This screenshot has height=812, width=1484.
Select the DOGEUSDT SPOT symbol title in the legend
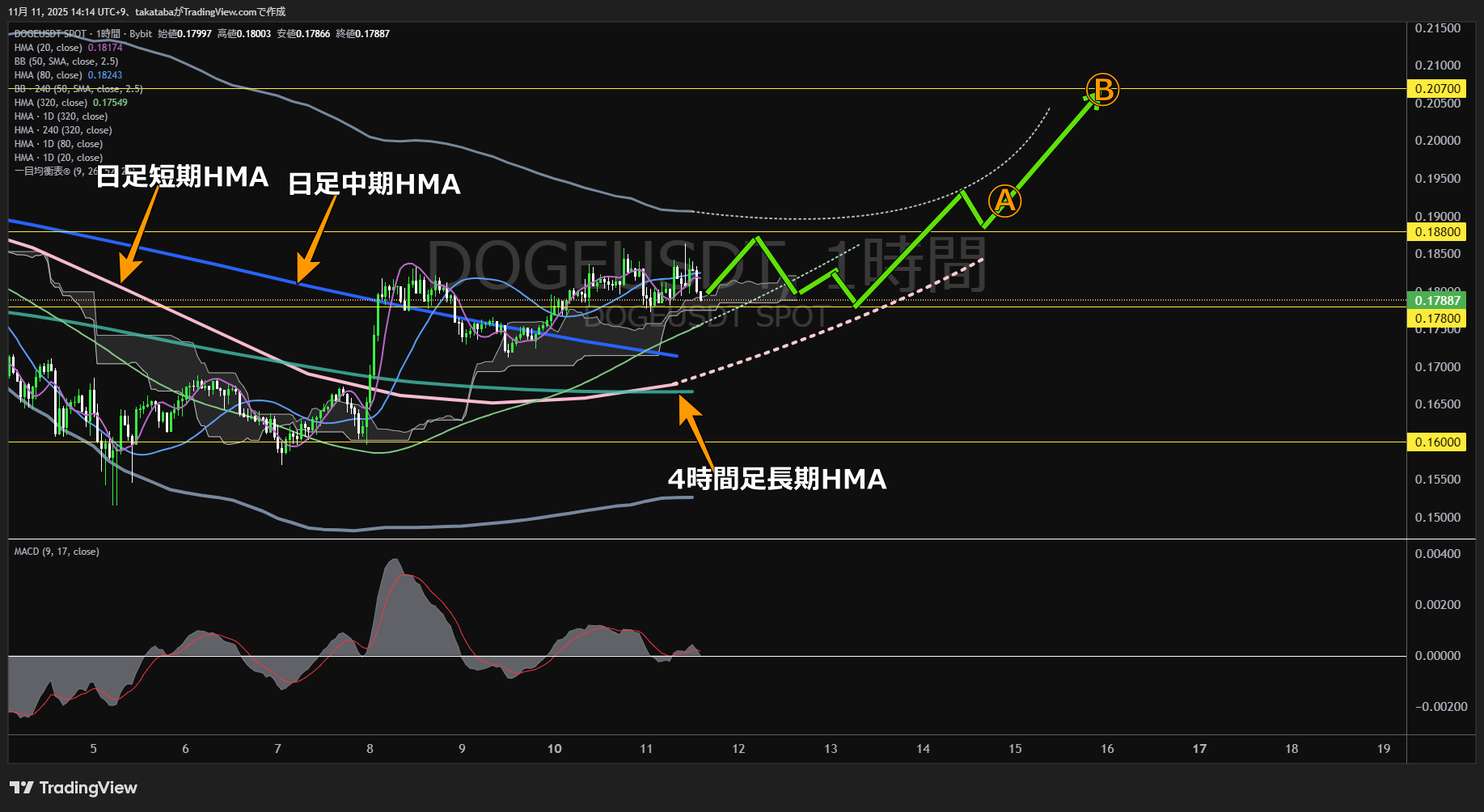tap(50, 34)
